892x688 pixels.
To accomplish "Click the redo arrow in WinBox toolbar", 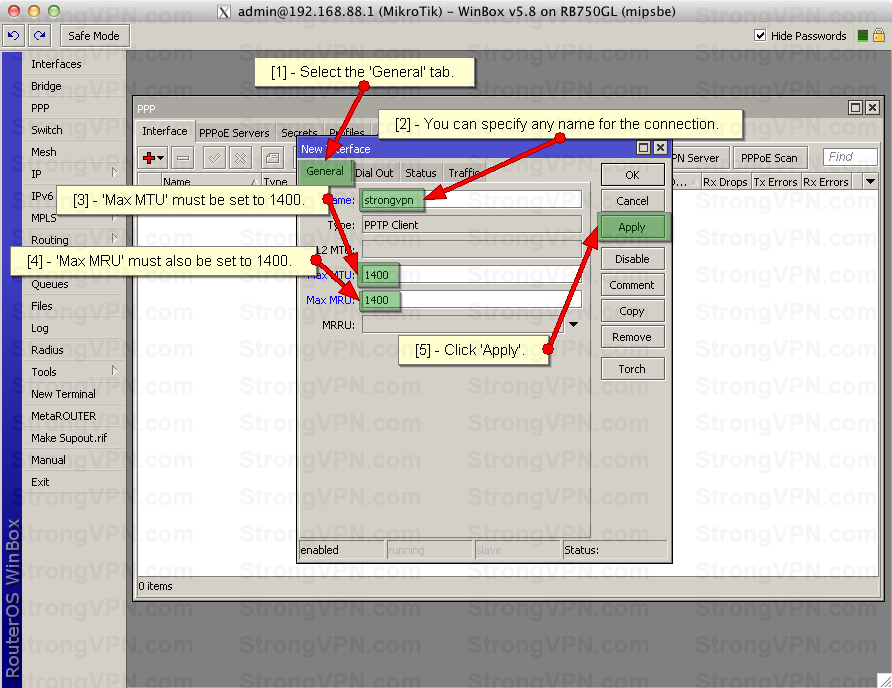I will pos(39,36).
